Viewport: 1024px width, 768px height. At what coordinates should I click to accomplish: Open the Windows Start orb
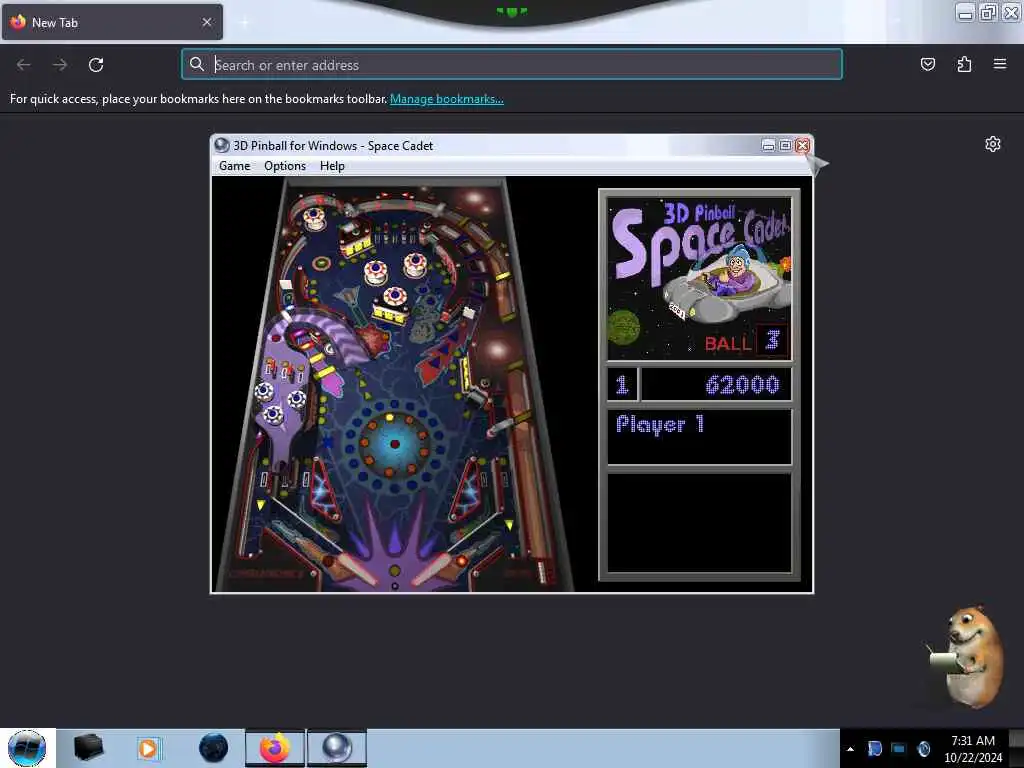tap(27, 748)
